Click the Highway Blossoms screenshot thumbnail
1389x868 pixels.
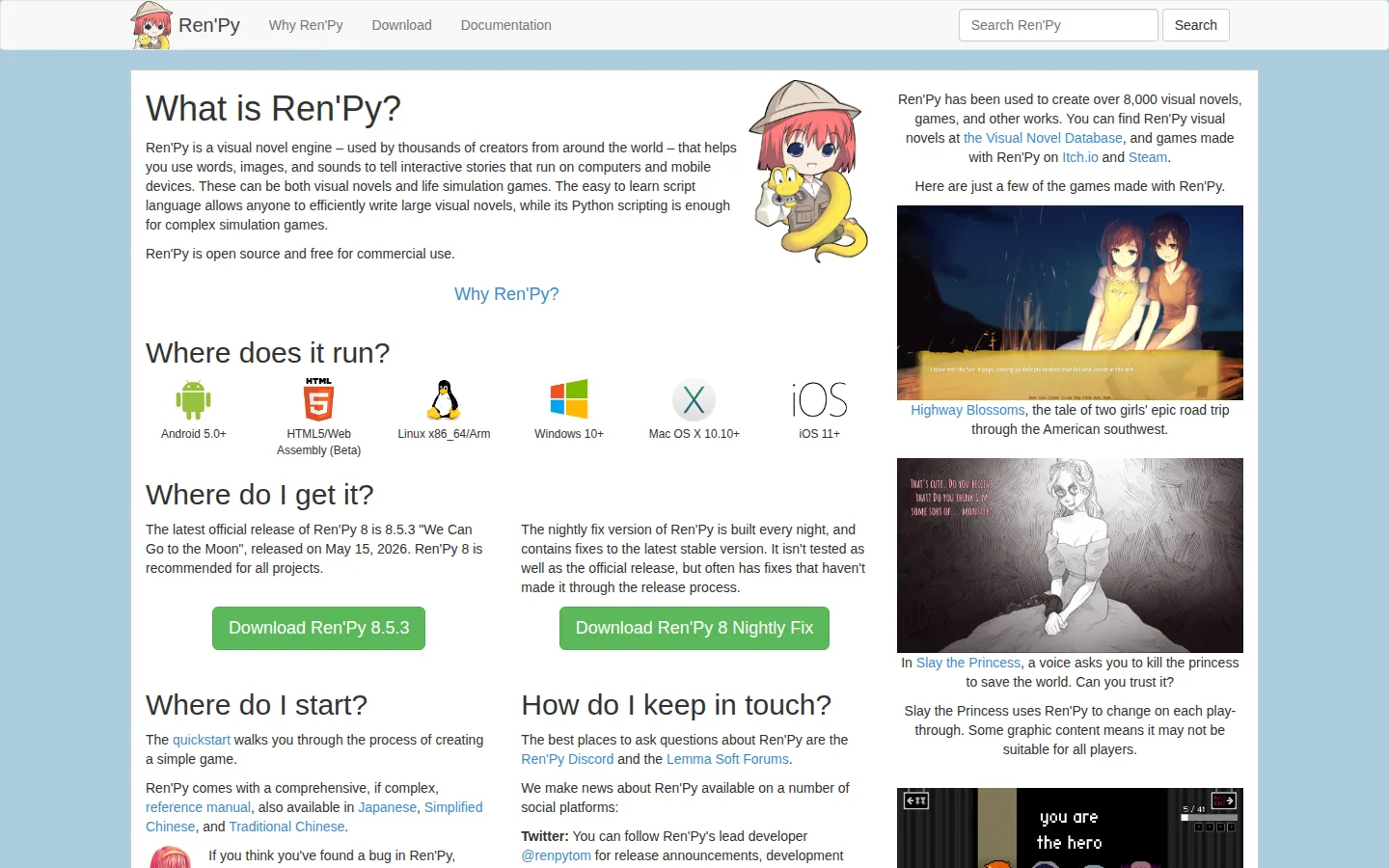pos(1070,303)
